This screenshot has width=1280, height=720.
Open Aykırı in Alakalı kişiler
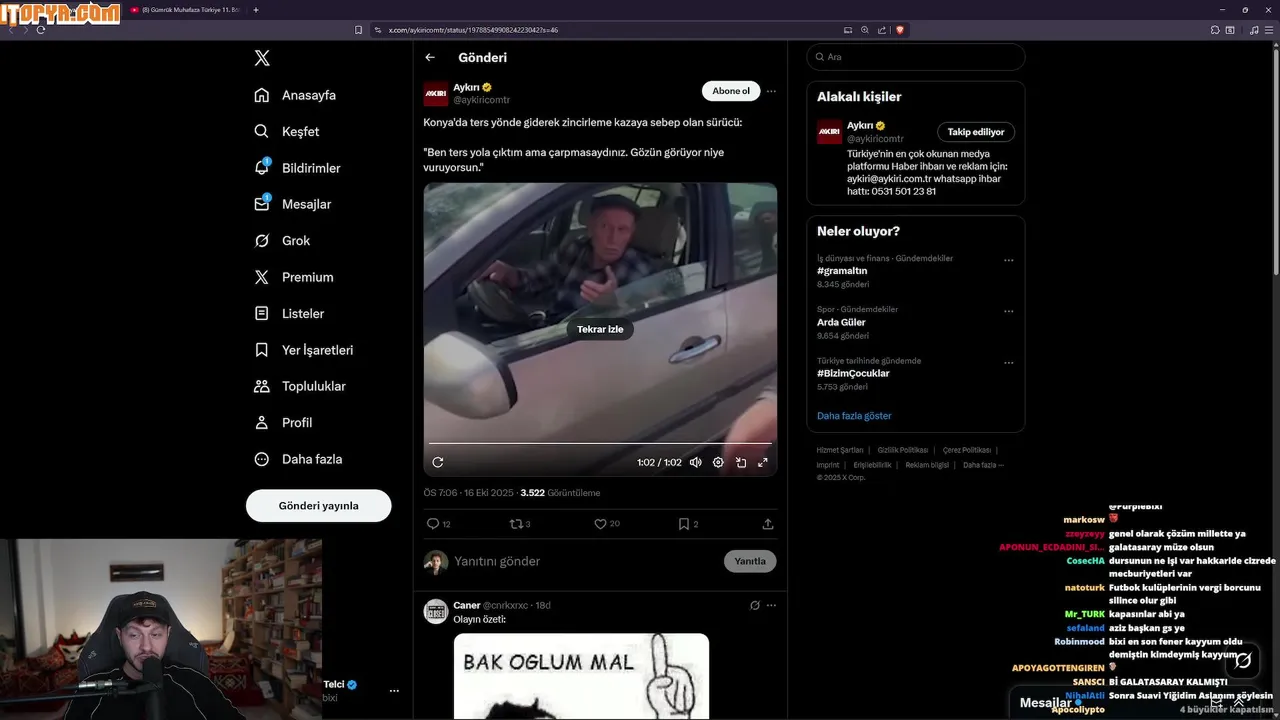860,126
